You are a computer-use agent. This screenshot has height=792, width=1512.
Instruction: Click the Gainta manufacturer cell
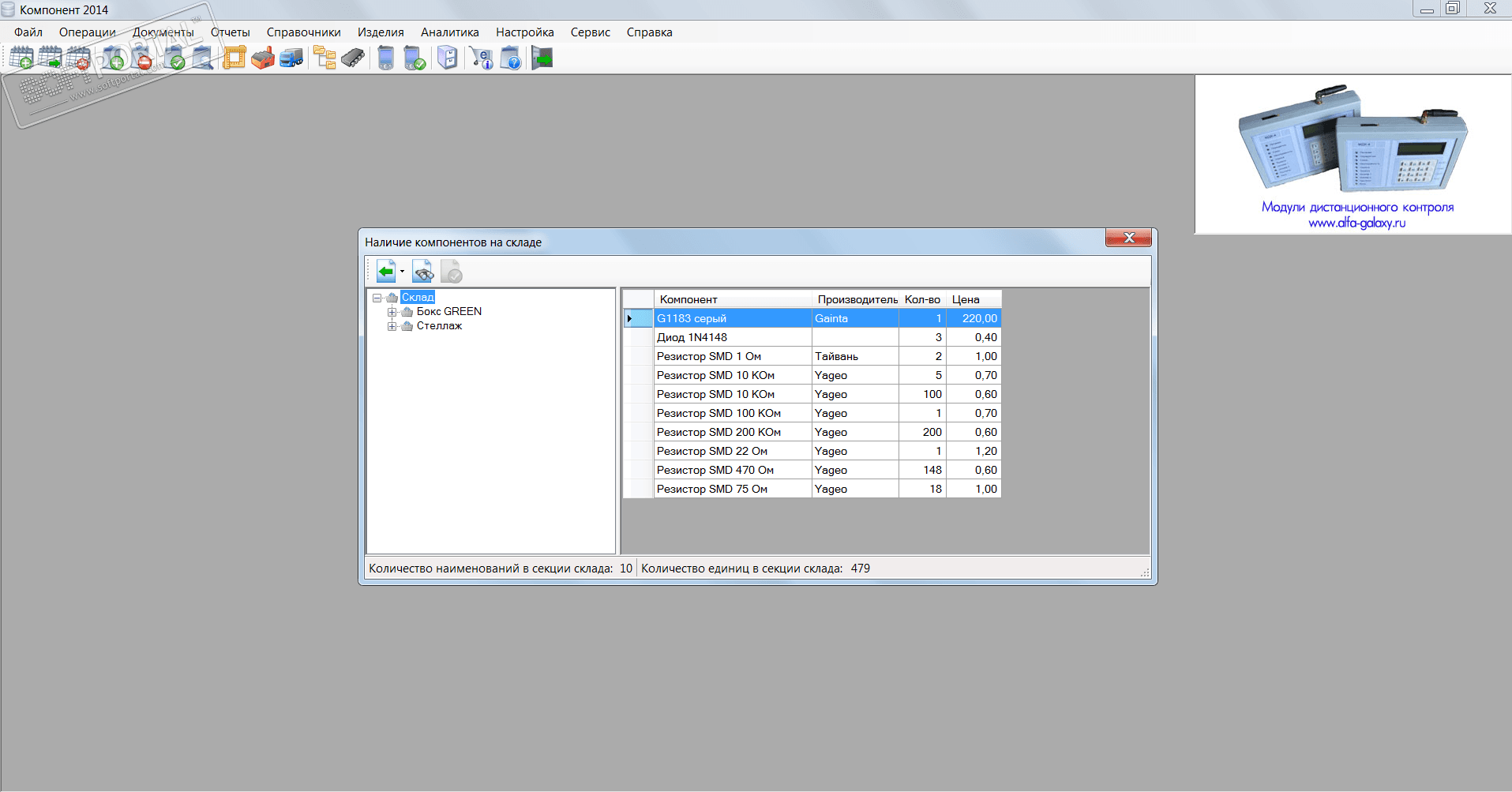856,318
